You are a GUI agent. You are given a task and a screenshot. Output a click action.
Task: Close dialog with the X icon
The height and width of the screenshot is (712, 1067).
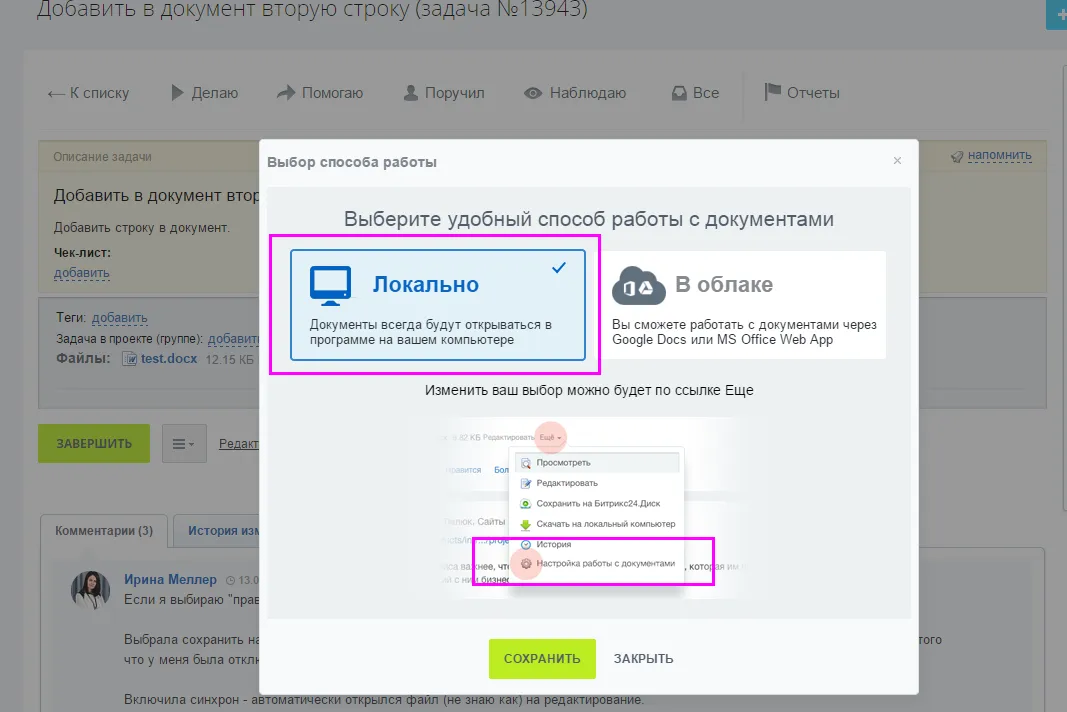pyautogui.click(x=897, y=161)
